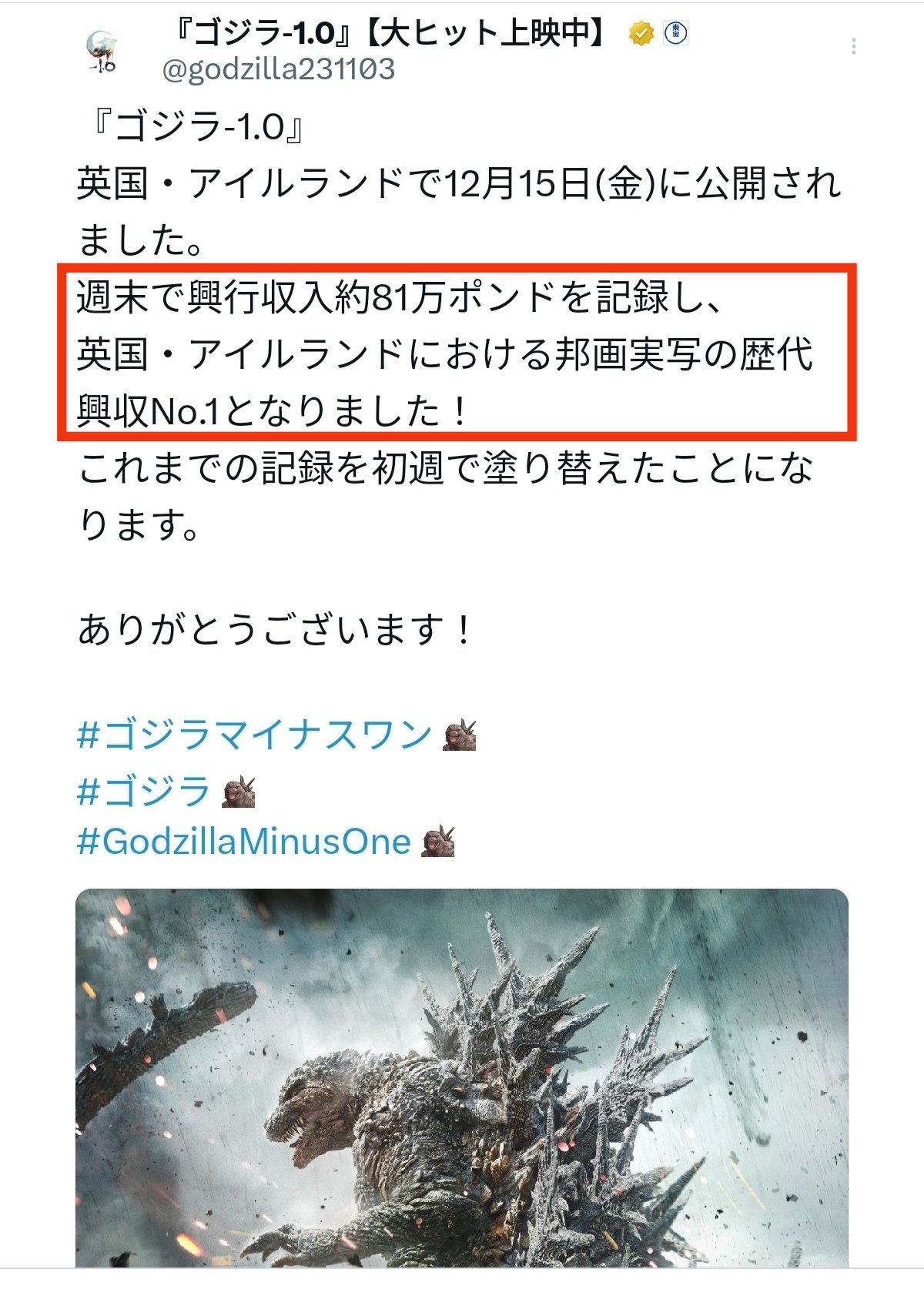Open the Godzilla profile avatar

[102, 52]
